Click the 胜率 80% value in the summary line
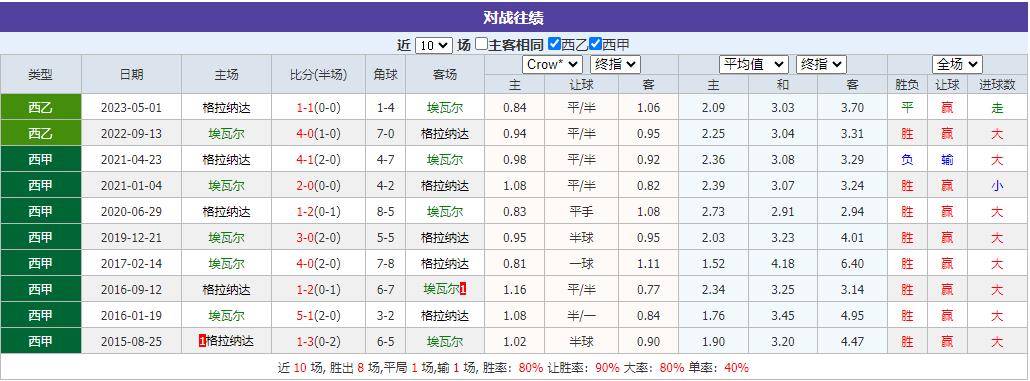Image resolution: width=1030 pixels, height=381 pixels. tap(531, 368)
